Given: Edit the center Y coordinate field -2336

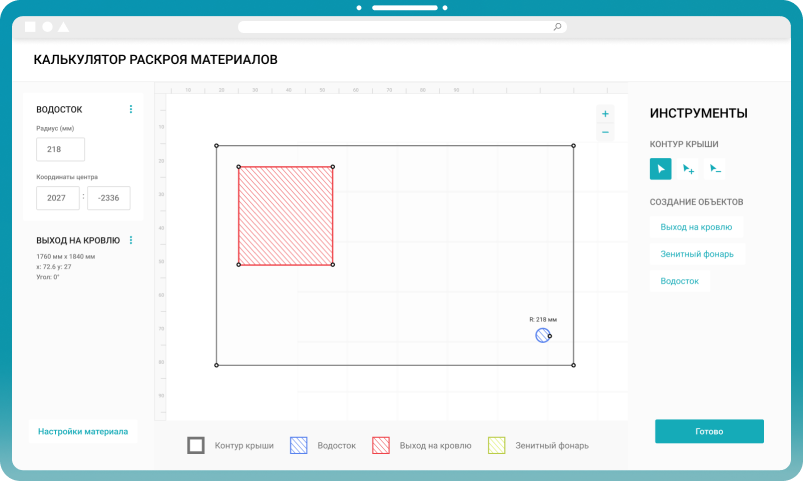Looking at the screenshot, I should [108, 198].
